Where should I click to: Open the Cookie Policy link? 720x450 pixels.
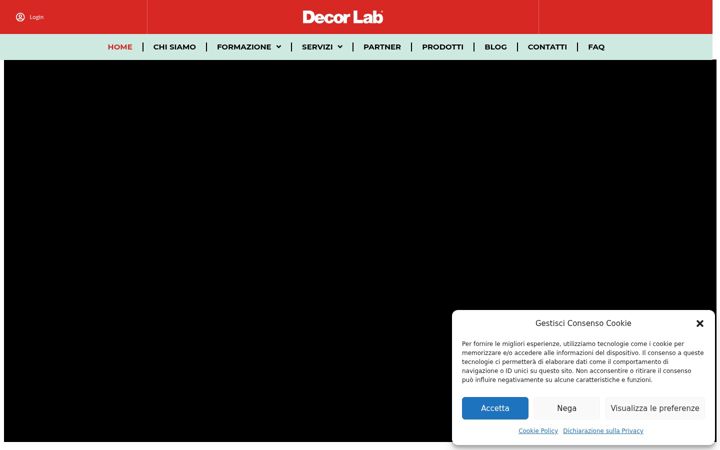538,431
